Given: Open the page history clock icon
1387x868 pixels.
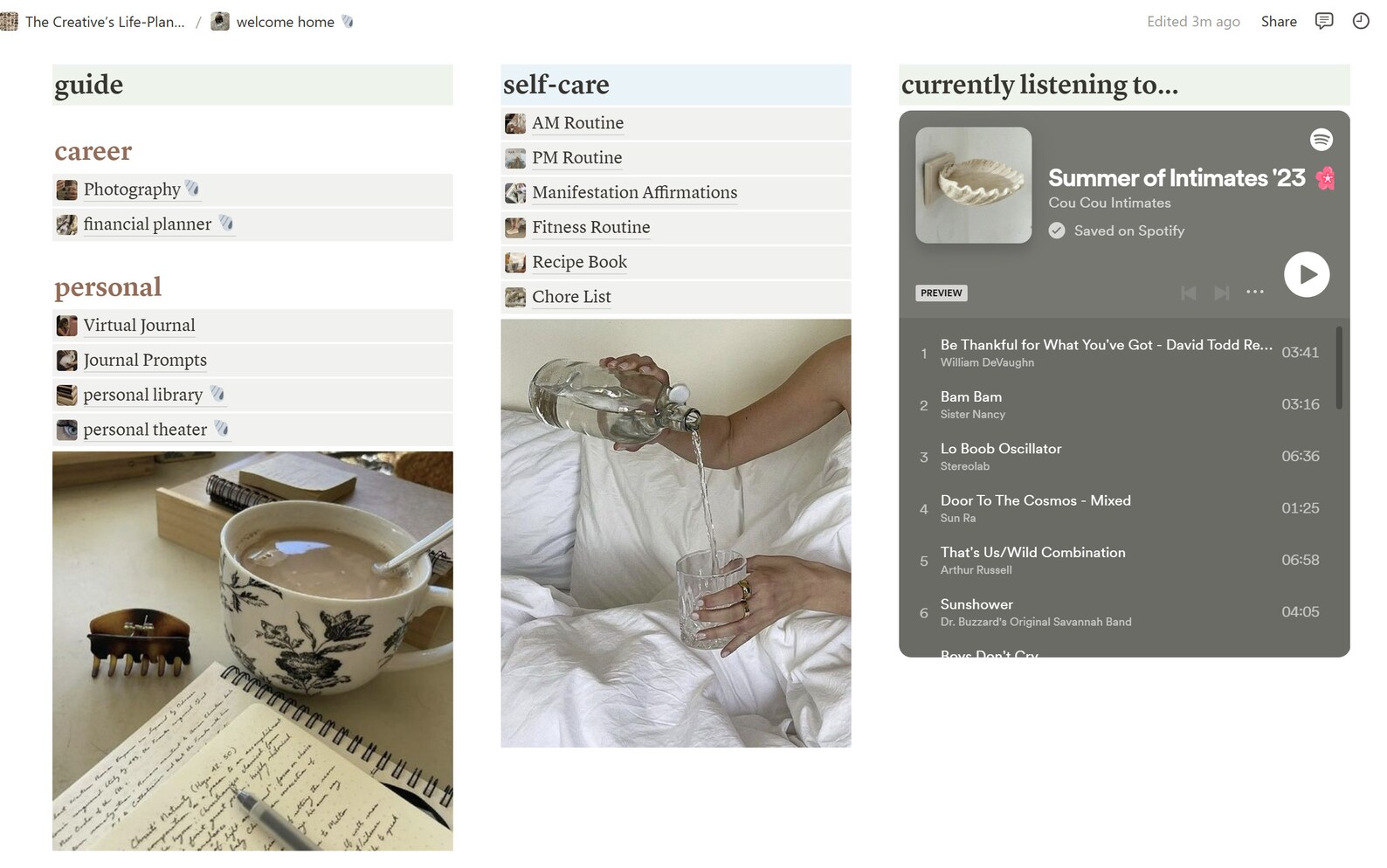Looking at the screenshot, I should [x=1361, y=21].
